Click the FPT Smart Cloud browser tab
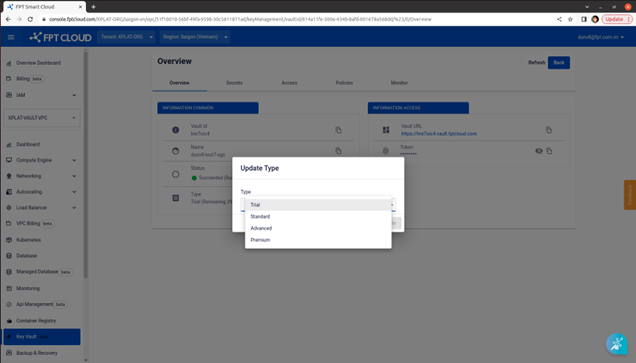636x363 pixels. point(44,7)
